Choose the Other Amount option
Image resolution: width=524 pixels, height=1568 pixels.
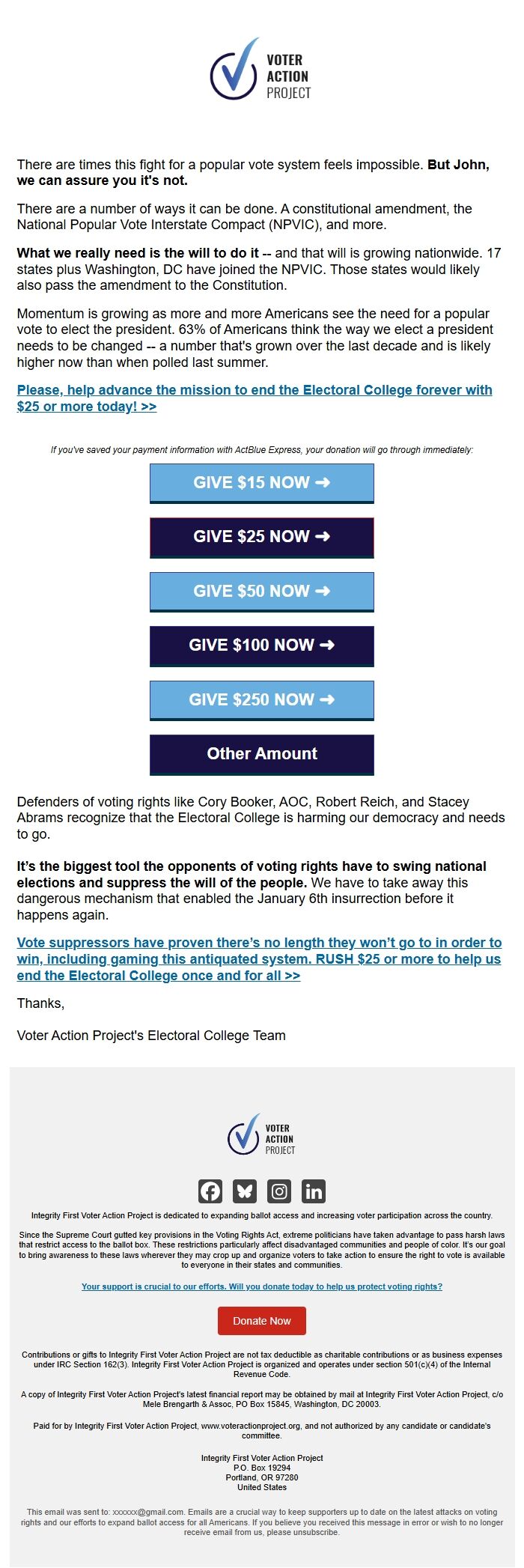[x=261, y=754]
